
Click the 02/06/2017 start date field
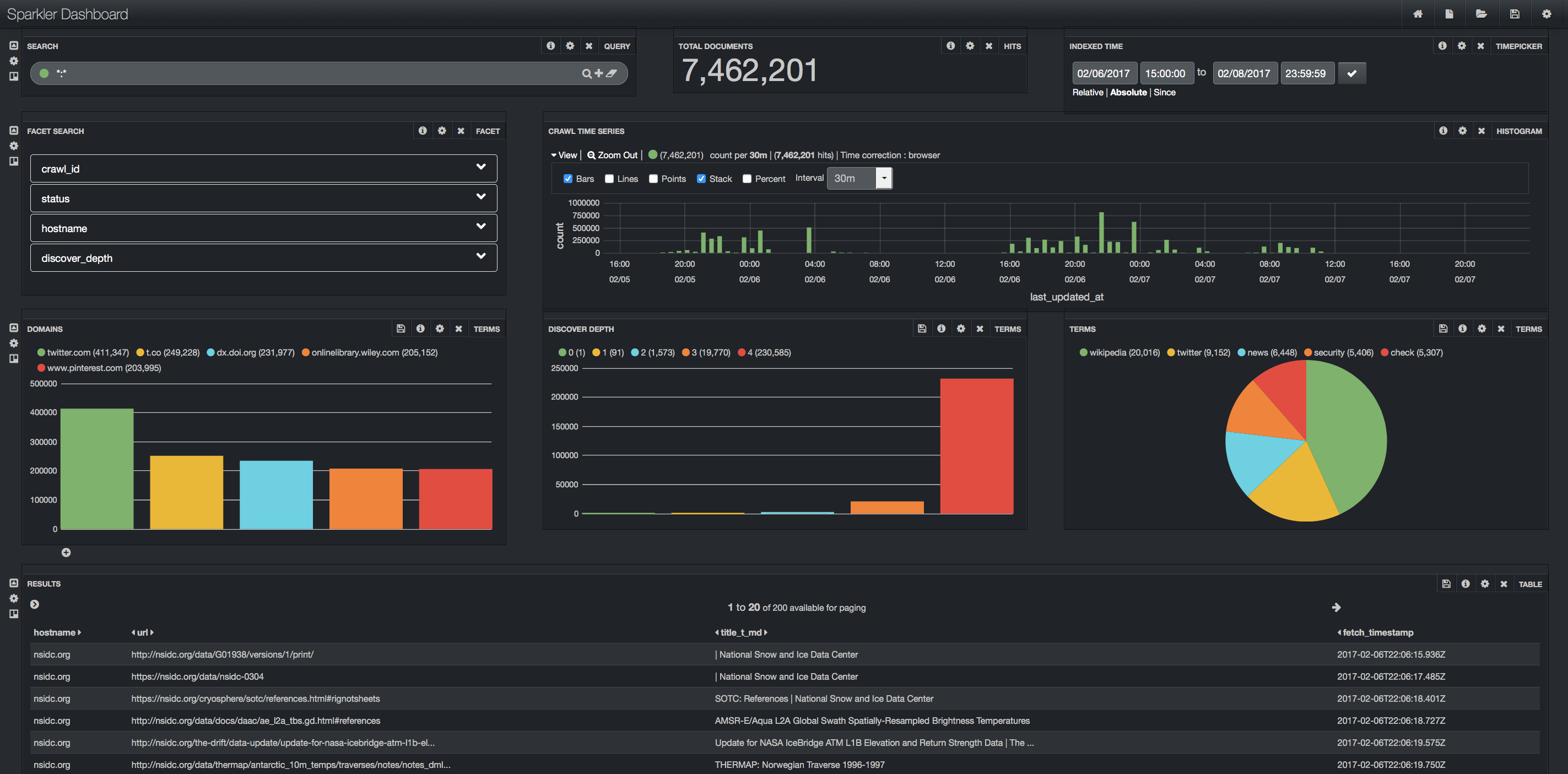(x=1103, y=74)
